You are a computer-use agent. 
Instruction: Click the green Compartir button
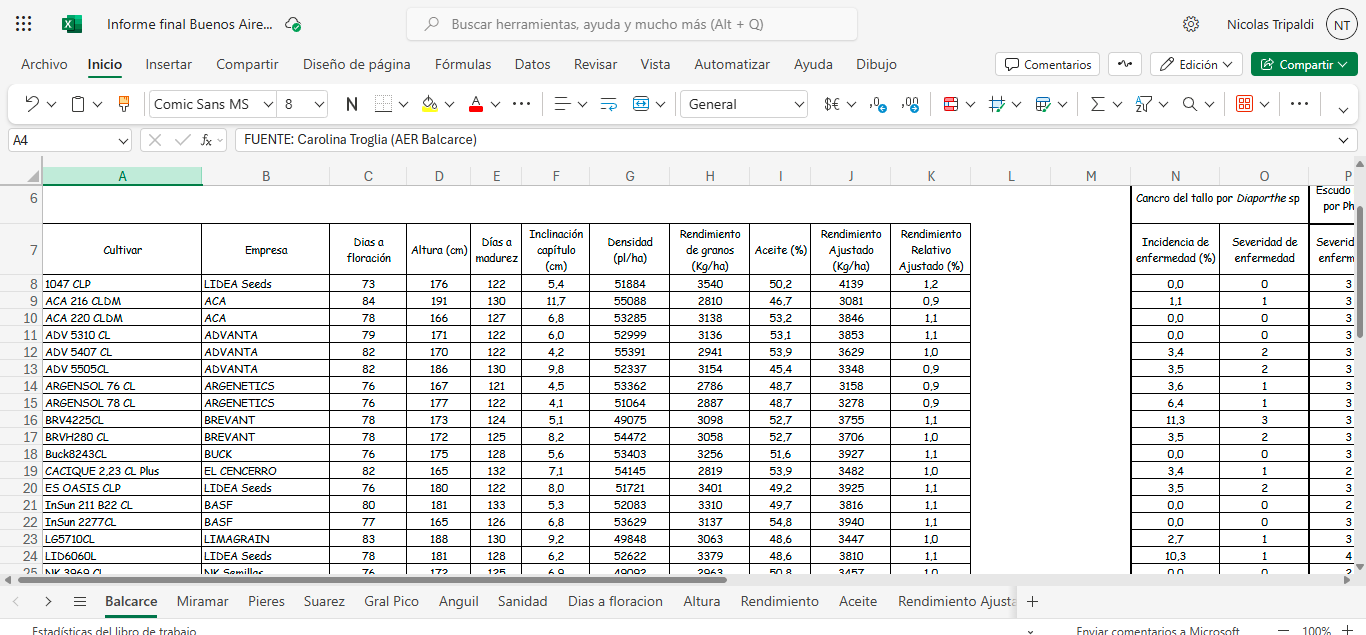tap(1304, 64)
